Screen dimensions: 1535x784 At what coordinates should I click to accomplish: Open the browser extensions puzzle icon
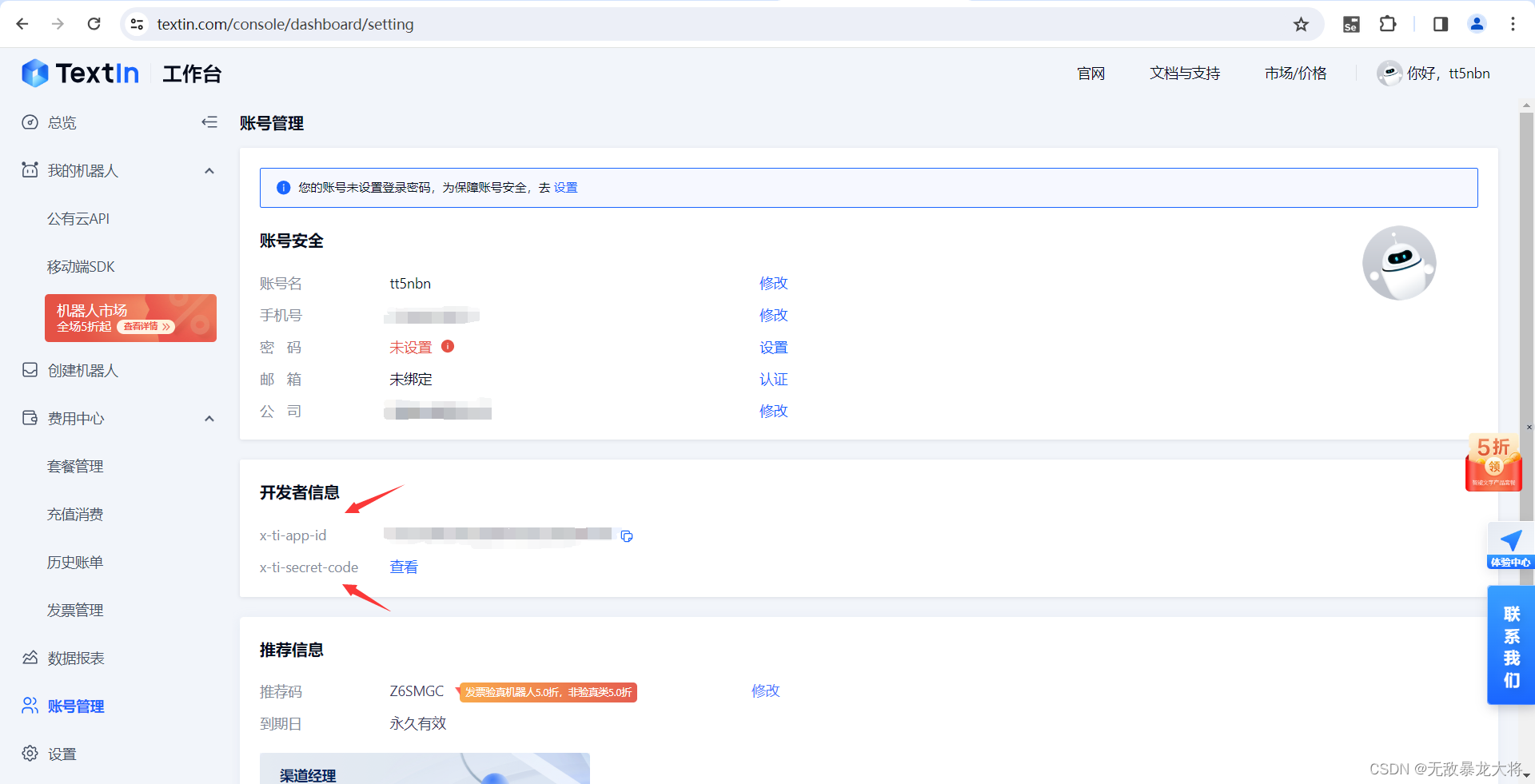[x=1388, y=24]
